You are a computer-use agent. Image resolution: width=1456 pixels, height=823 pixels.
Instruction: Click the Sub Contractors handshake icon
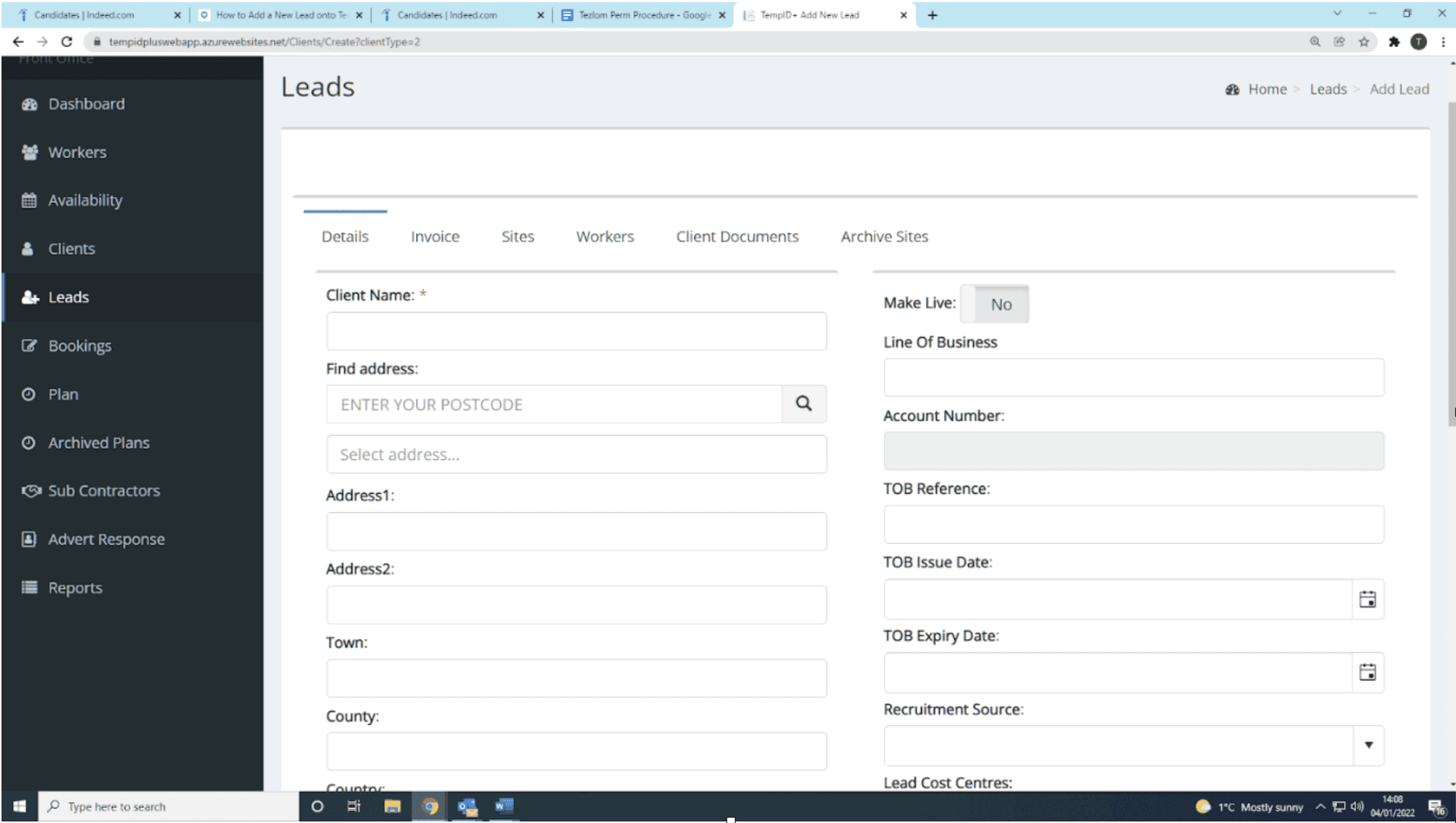pyautogui.click(x=31, y=491)
